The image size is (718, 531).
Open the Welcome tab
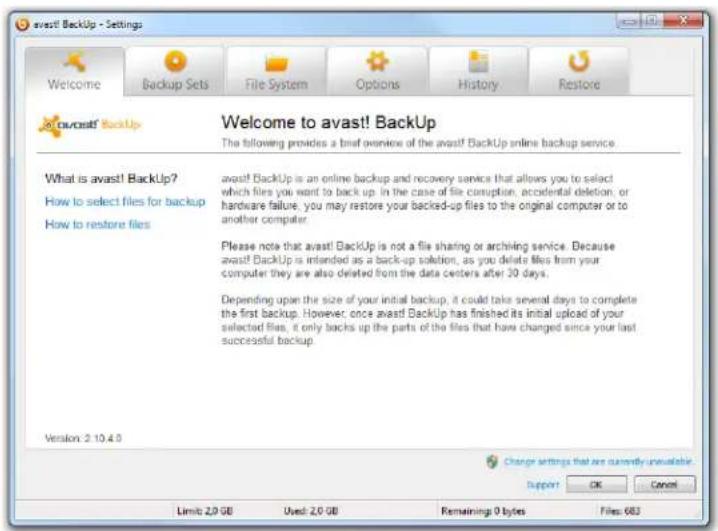(x=74, y=71)
